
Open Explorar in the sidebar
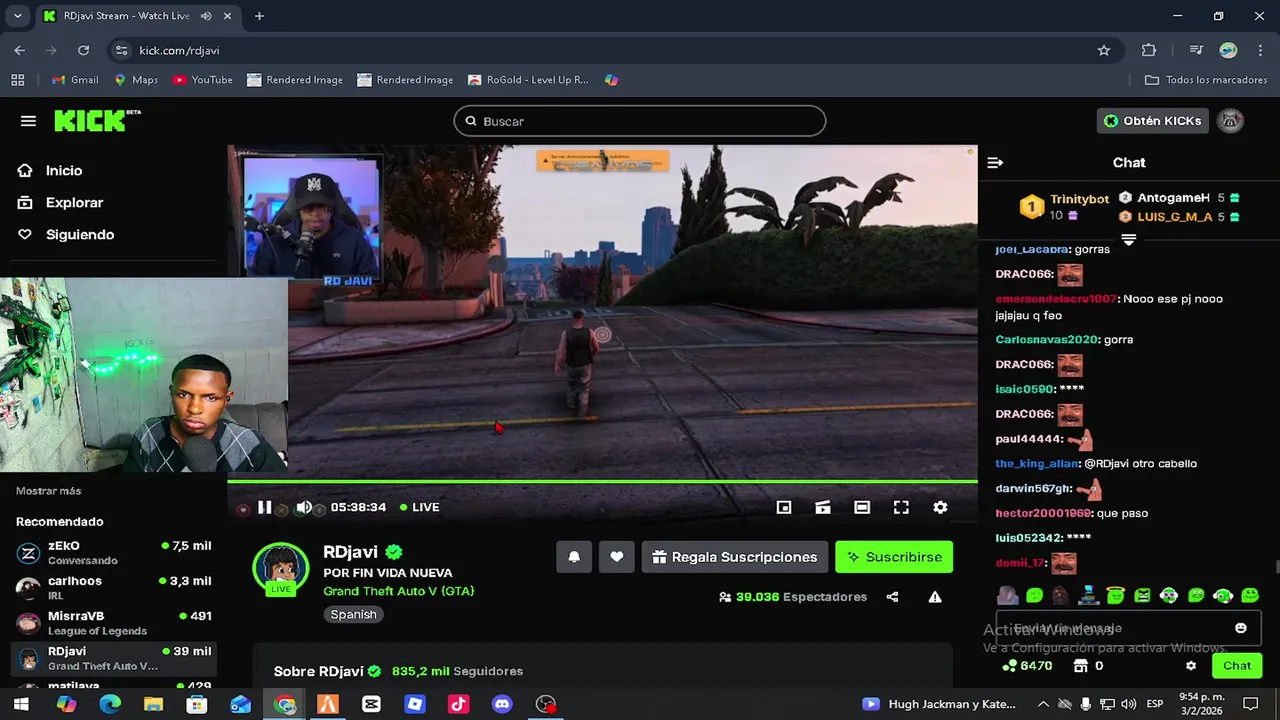click(x=73, y=203)
